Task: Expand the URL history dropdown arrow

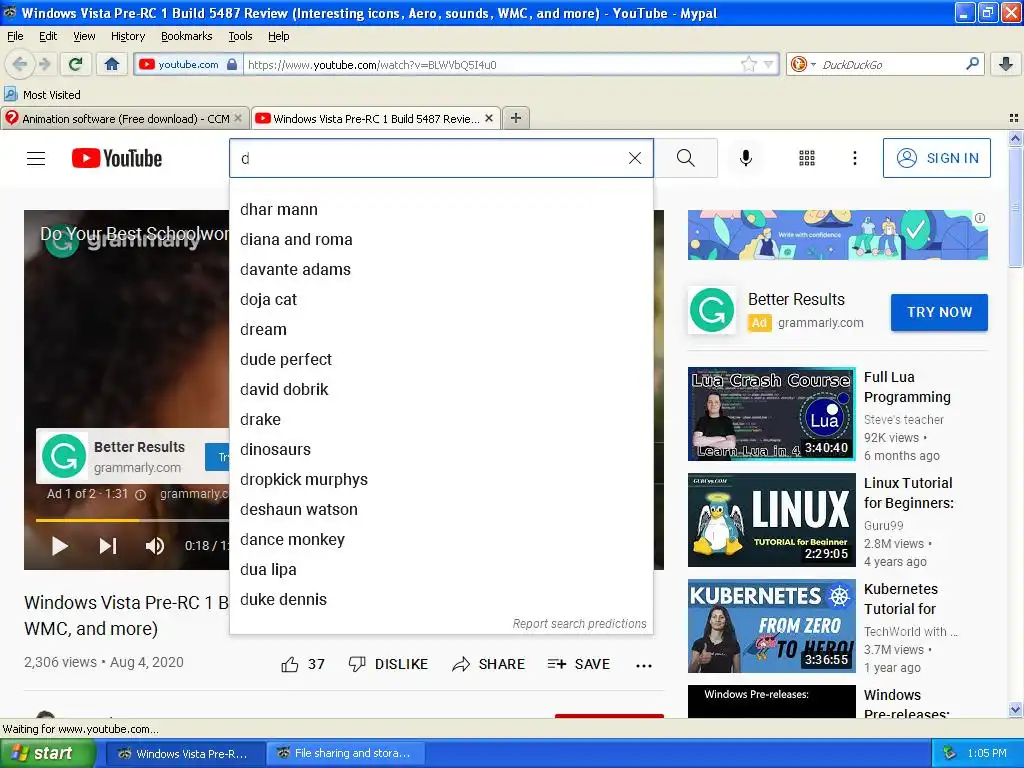Action: pyautogui.click(x=769, y=64)
